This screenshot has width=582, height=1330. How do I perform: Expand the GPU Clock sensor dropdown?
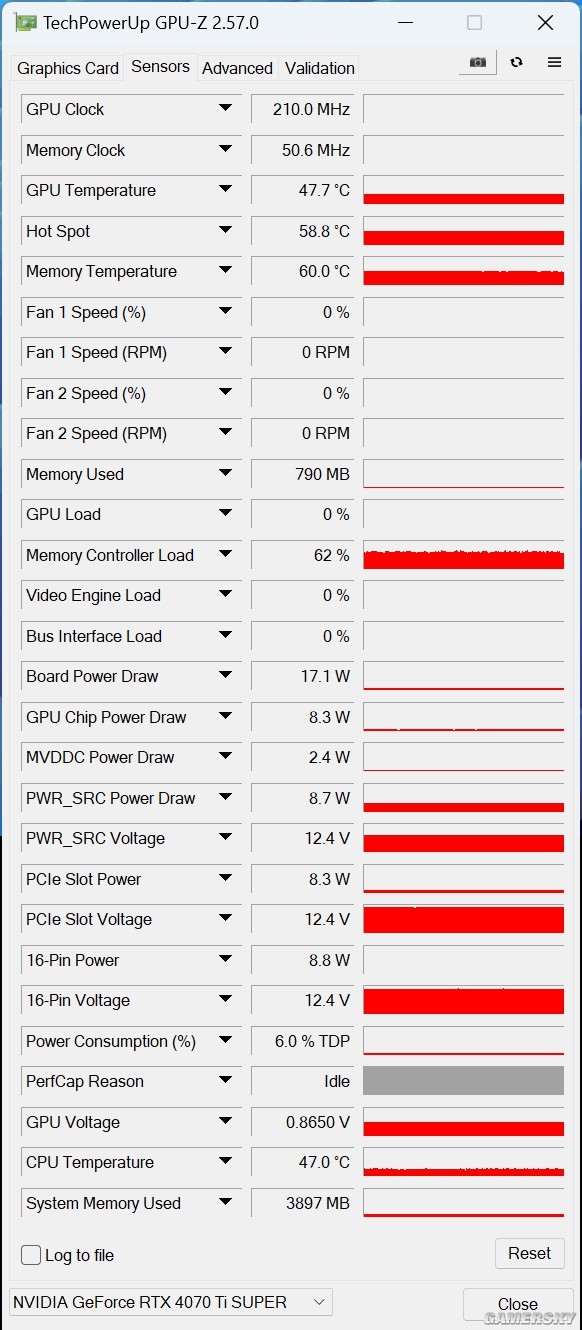pos(225,108)
